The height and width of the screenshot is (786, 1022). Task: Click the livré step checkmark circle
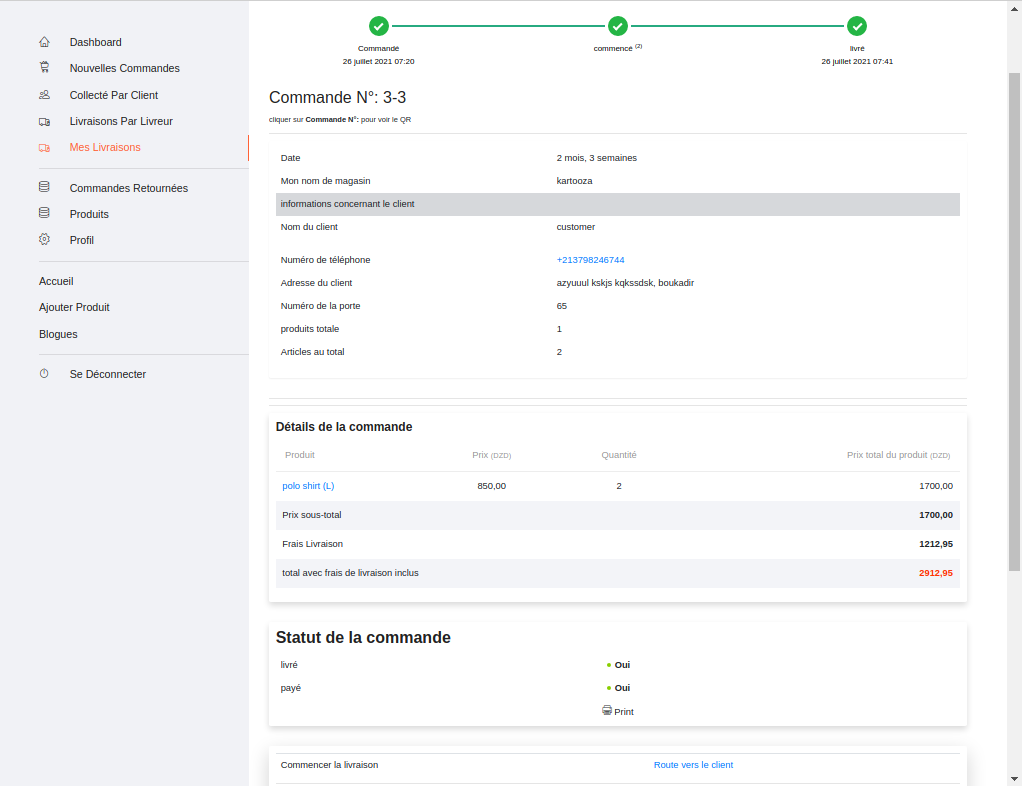coord(857,26)
